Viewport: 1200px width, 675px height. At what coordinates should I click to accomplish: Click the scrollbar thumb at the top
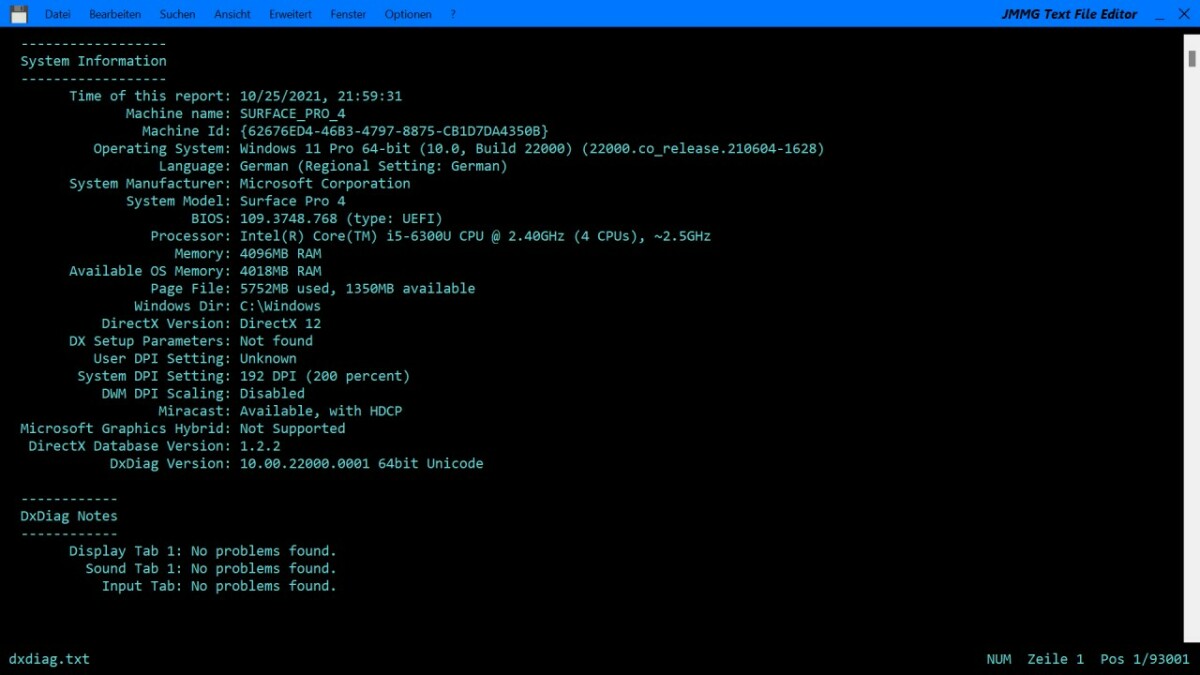(x=1191, y=60)
